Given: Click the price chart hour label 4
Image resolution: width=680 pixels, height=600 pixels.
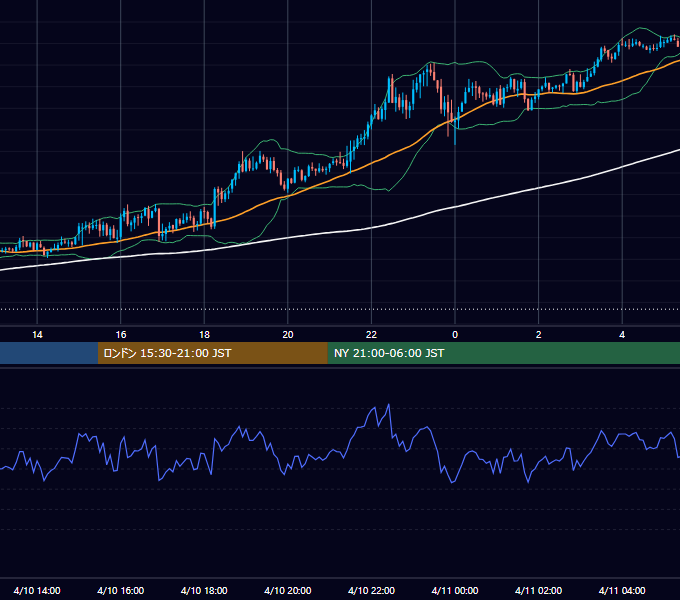Looking at the screenshot, I should [622, 335].
